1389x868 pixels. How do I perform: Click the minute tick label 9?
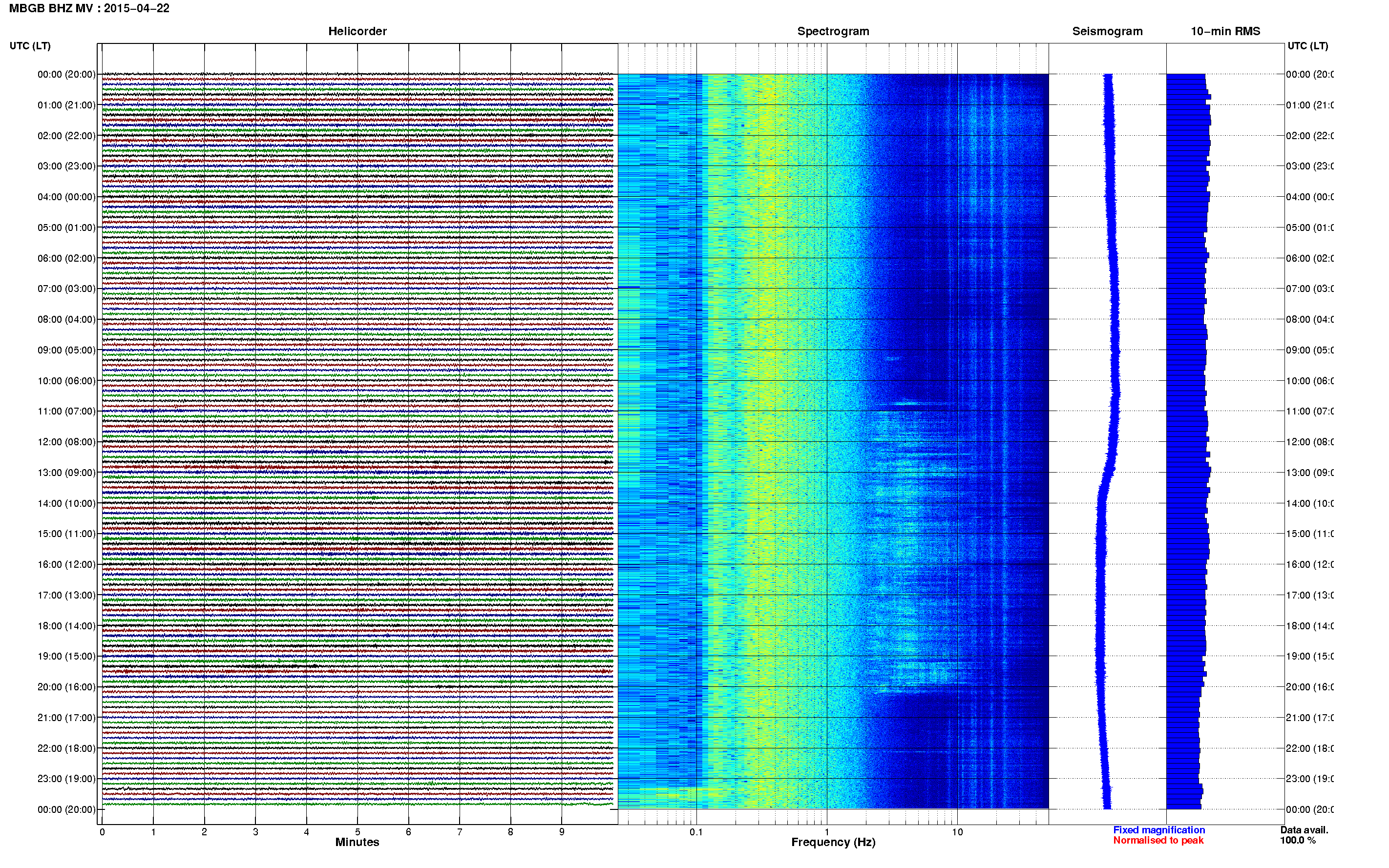[x=562, y=832]
